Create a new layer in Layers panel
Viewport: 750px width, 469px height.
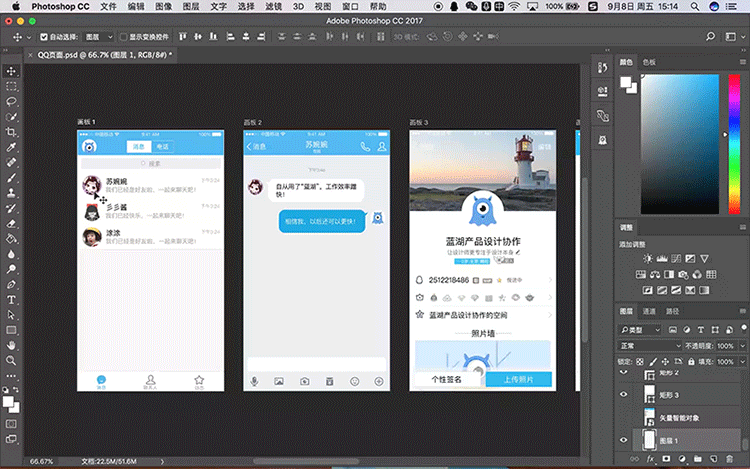pyautogui.click(x=714, y=458)
